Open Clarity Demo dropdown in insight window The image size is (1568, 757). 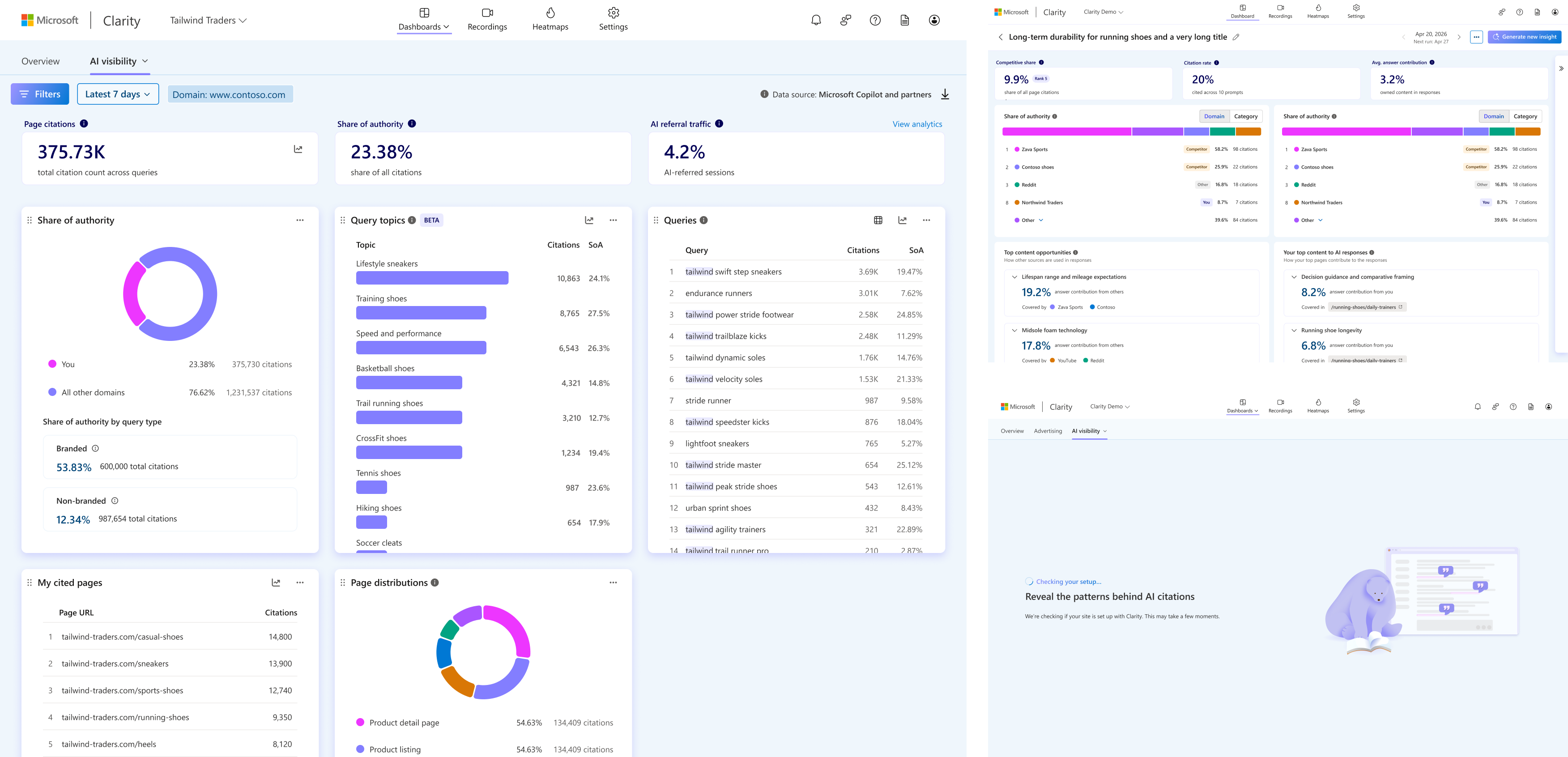1103,12
